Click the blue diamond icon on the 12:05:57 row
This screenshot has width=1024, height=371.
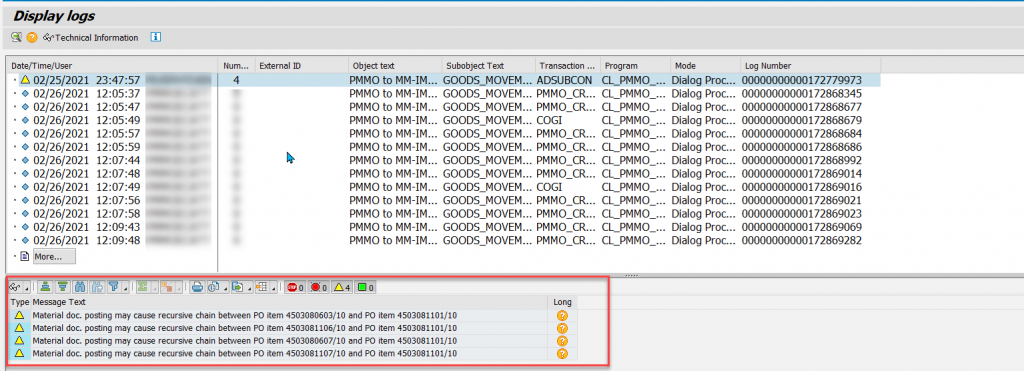coord(25,133)
